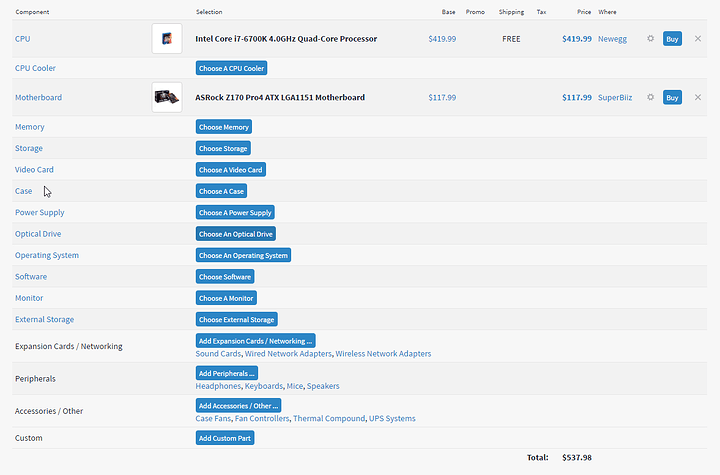Click the ASRock motherboard product thumbnail
720x475 pixels.
pos(167,97)
